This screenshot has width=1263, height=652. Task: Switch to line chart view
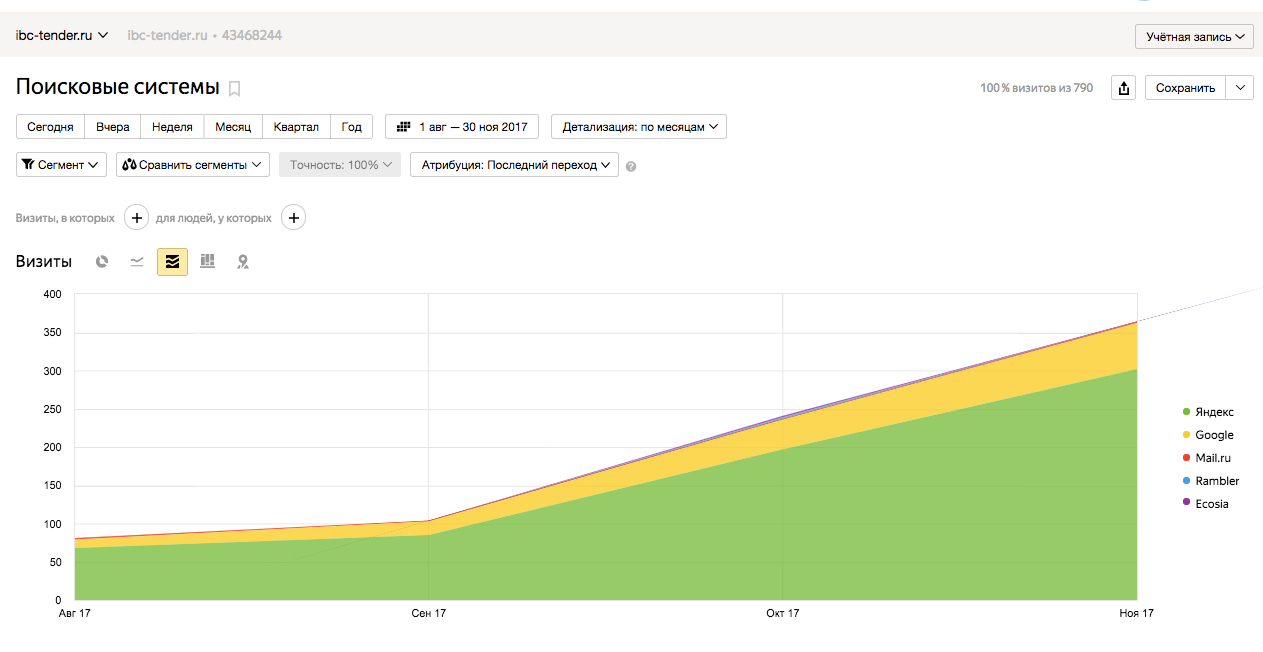(137, 262)
